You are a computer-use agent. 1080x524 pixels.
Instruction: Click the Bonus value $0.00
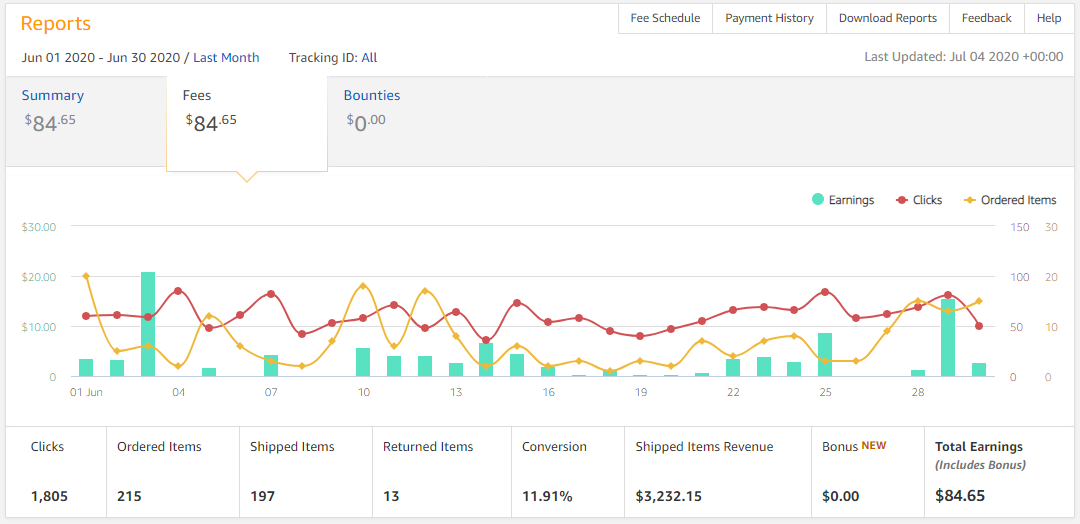[x=840, y=496]
